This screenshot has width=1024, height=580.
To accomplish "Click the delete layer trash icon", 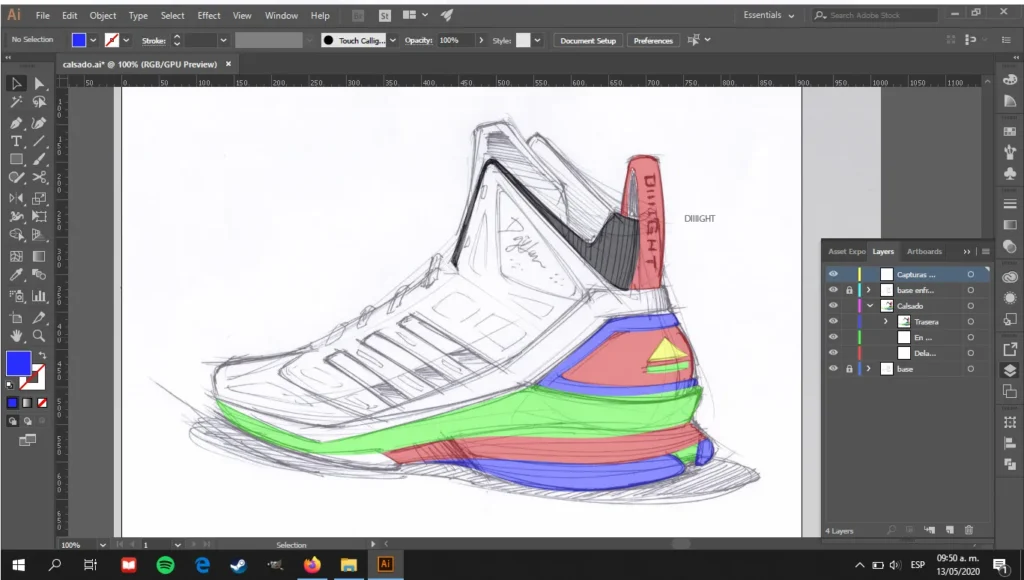I will click(969, 529).
